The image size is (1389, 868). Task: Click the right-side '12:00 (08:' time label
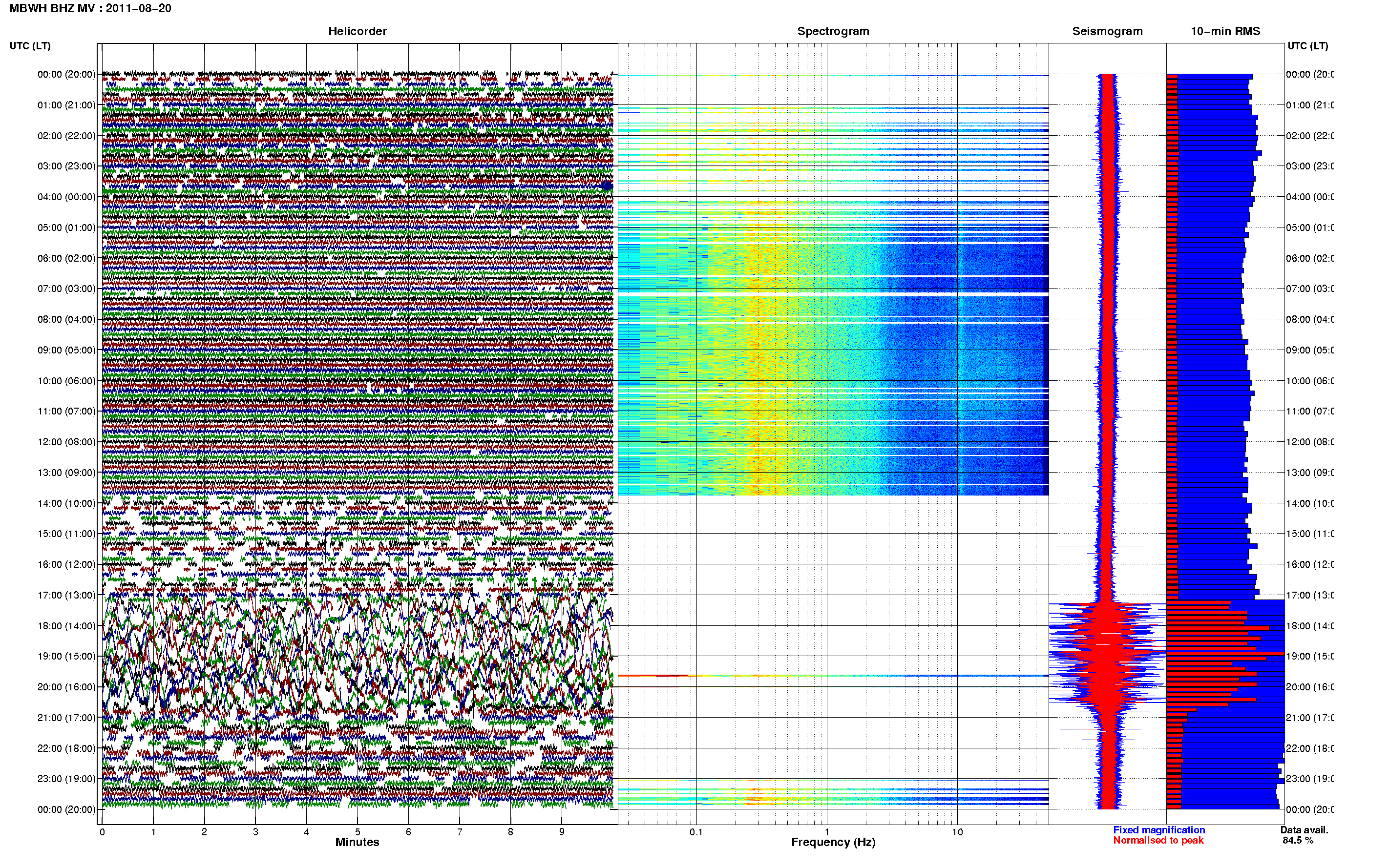point(1310,441)
